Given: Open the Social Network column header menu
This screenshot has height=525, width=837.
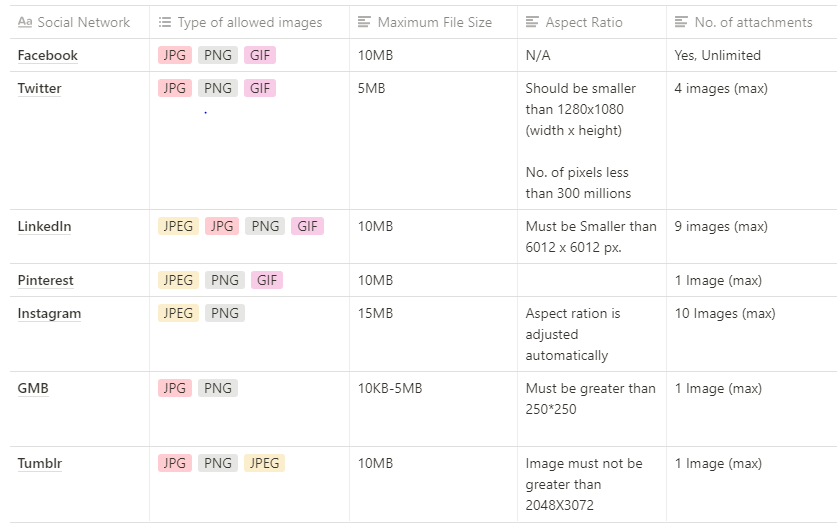Looking at the screenshot, I should tap(80, 22).
